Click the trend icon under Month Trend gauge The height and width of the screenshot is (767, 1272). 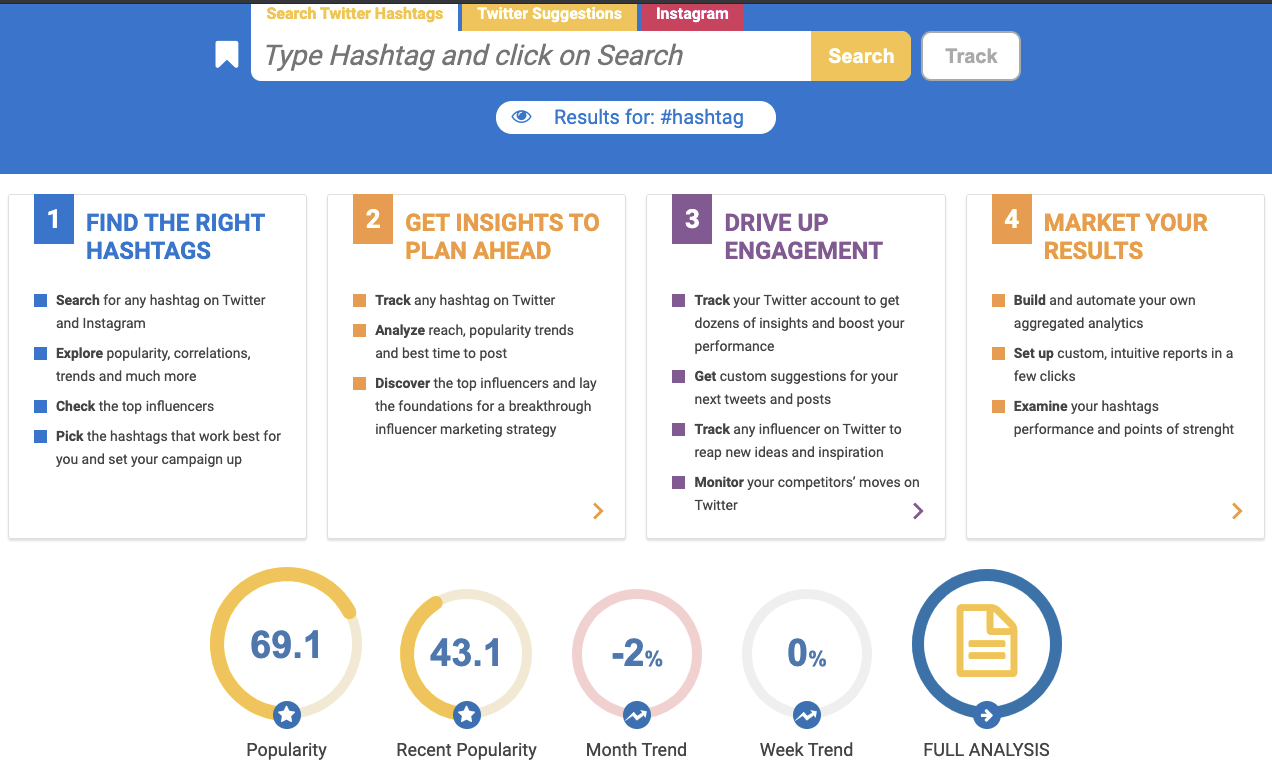coord(637,714)
